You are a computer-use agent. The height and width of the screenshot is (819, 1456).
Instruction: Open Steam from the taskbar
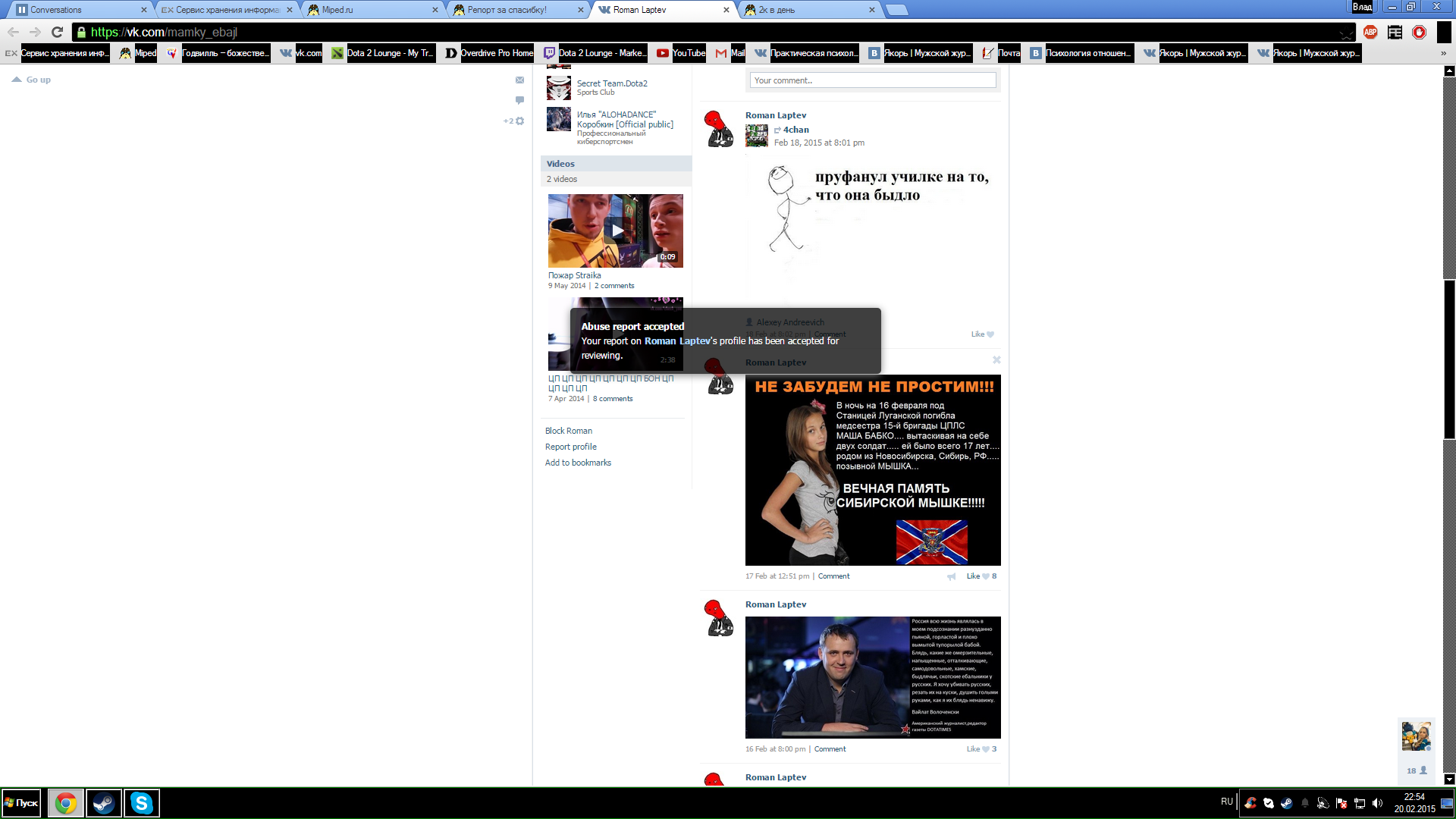coord(104,803)
